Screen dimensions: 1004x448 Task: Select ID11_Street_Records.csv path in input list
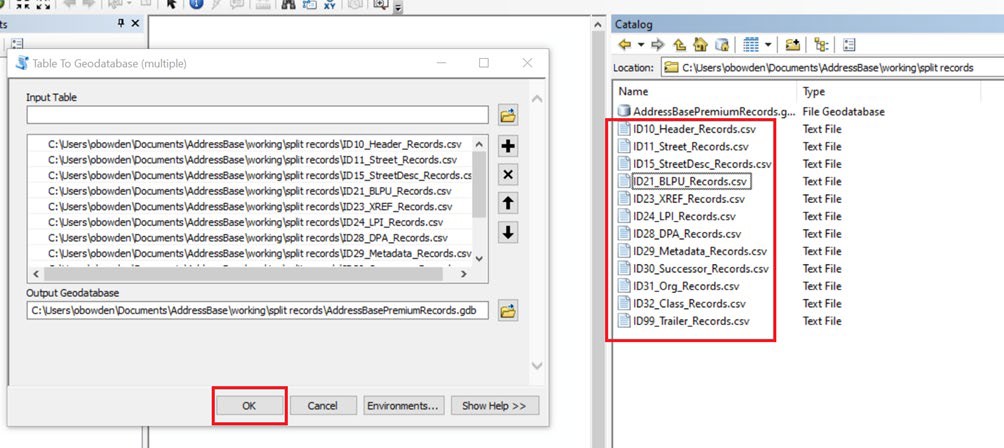(252, 159)
